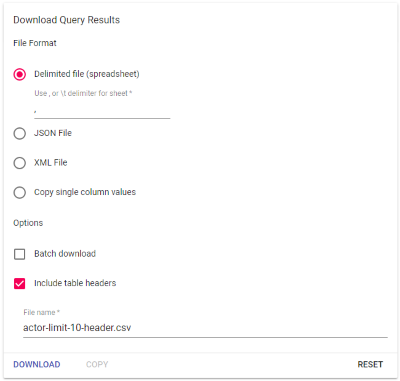The height and width of the screenshot is (381, 400).
Task: Click the 'File Format' section heading
Action: (35, 43)
